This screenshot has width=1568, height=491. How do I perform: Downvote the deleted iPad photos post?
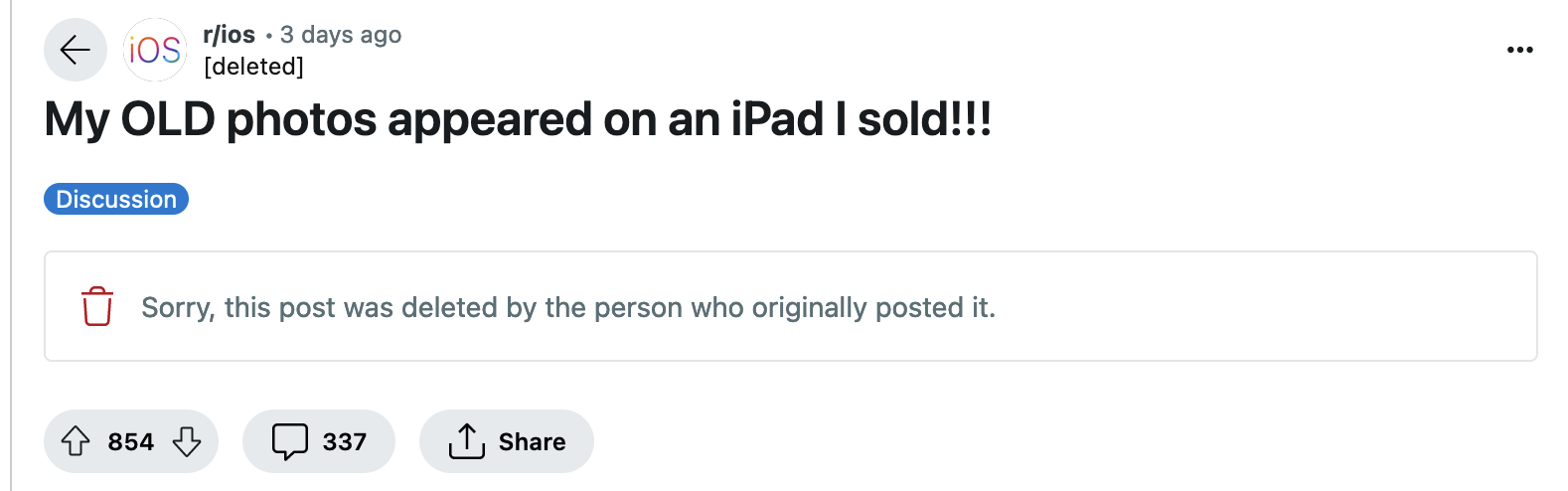187,441
